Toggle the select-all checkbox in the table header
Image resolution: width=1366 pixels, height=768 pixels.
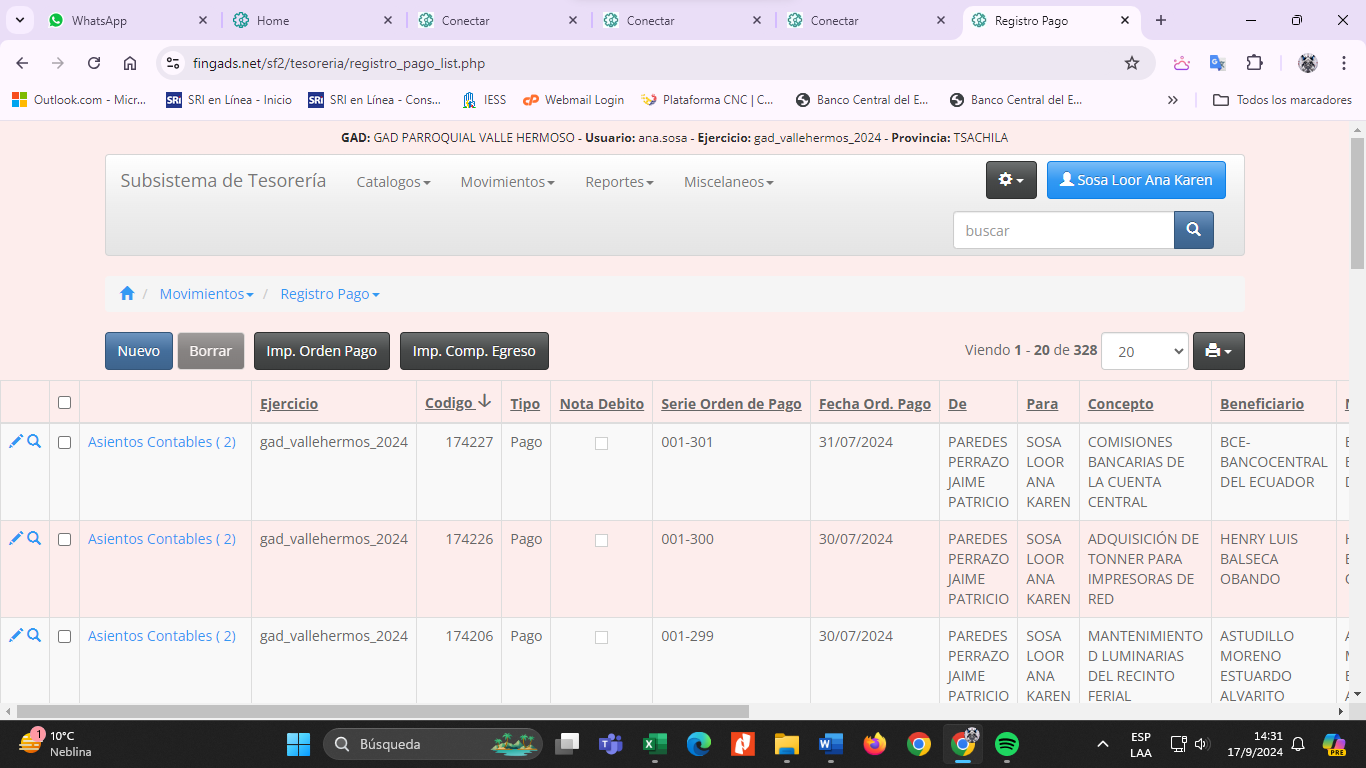[65, 403]
